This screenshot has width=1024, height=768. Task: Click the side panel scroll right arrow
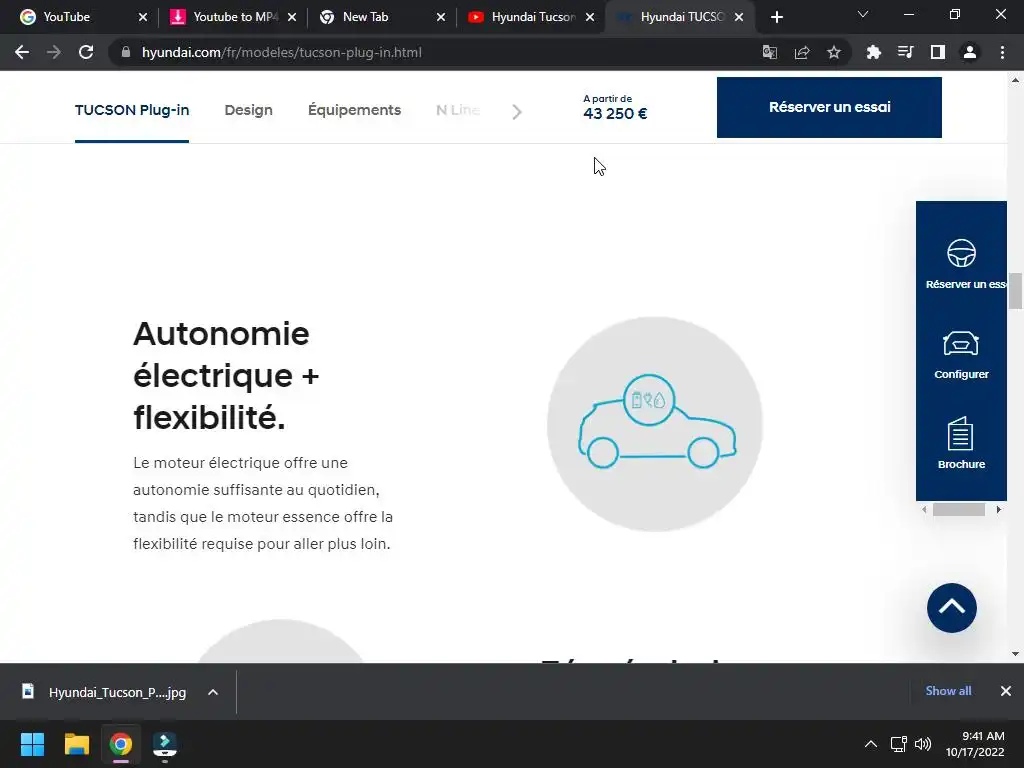(x=999, y=509)
